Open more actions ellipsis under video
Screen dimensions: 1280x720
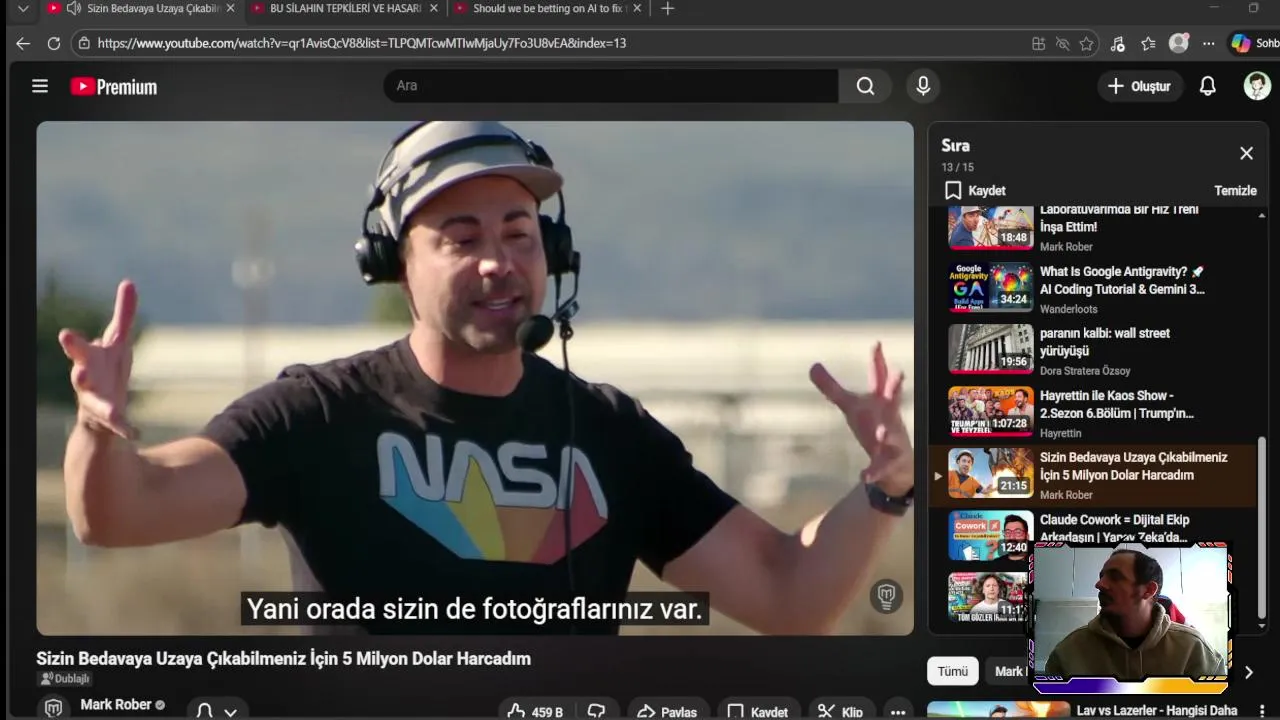tap(898, 711)
